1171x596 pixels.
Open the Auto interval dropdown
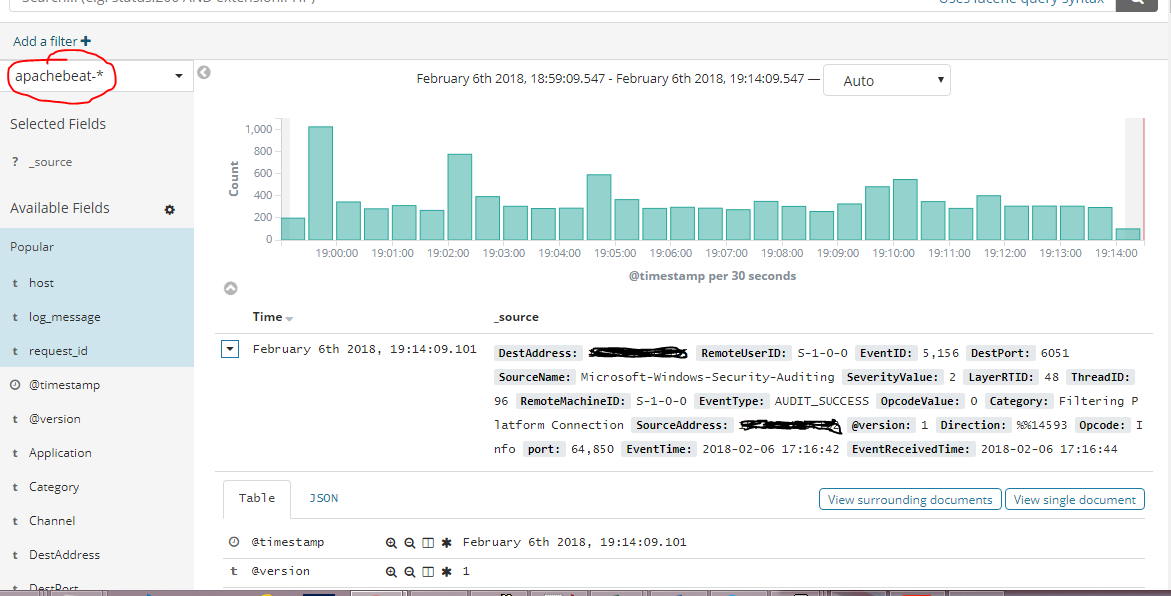886,81
